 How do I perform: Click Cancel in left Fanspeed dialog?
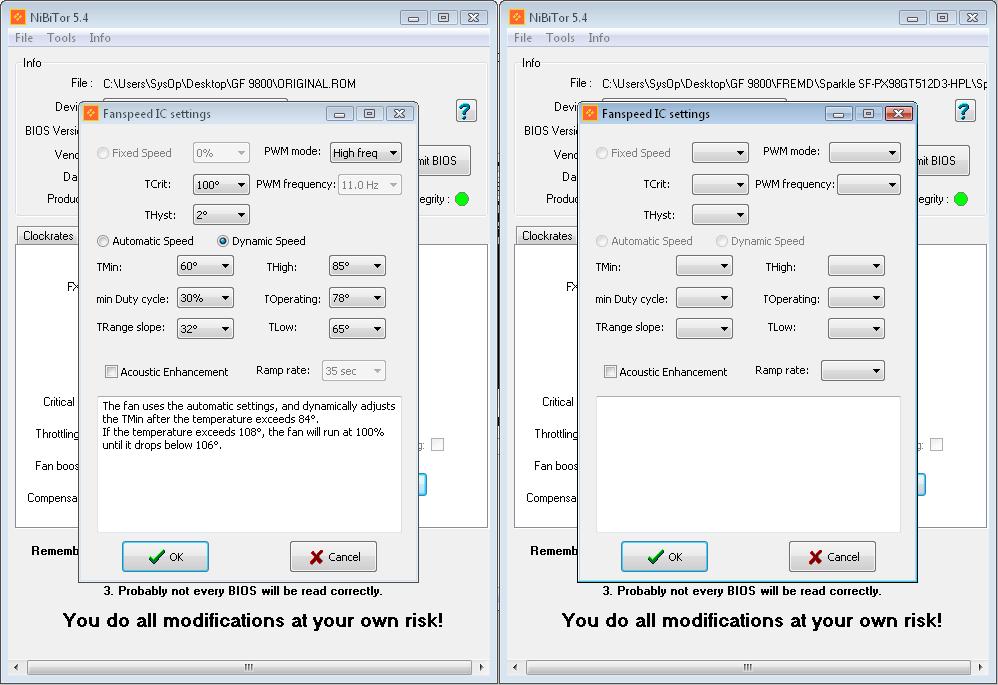[x=334, y=557]
